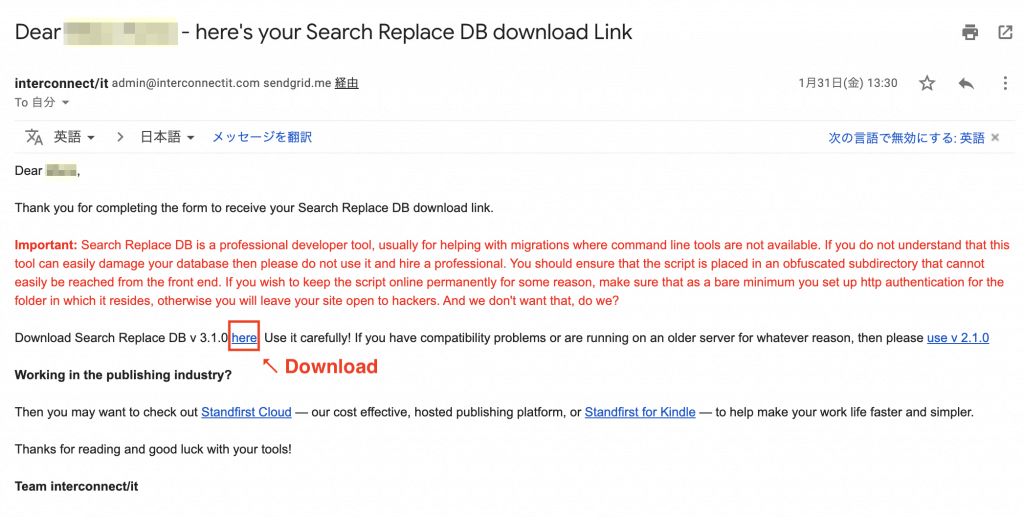Open the 英語 source language dropdown

pos(74,137)
